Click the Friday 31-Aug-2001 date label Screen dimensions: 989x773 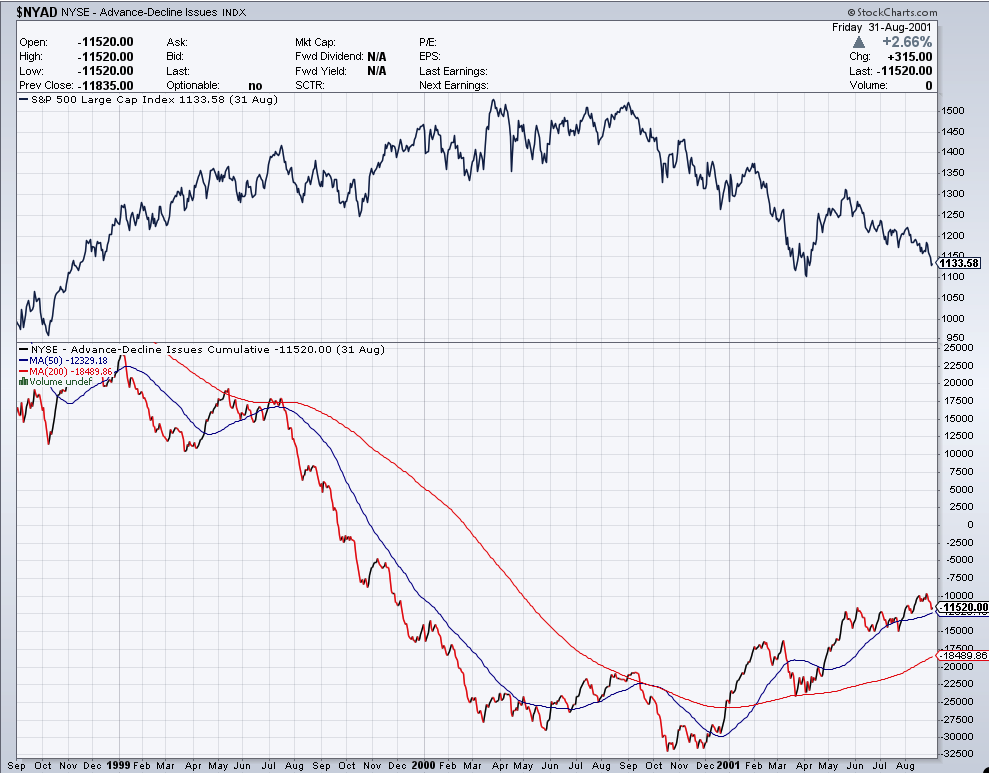[881, 27]
